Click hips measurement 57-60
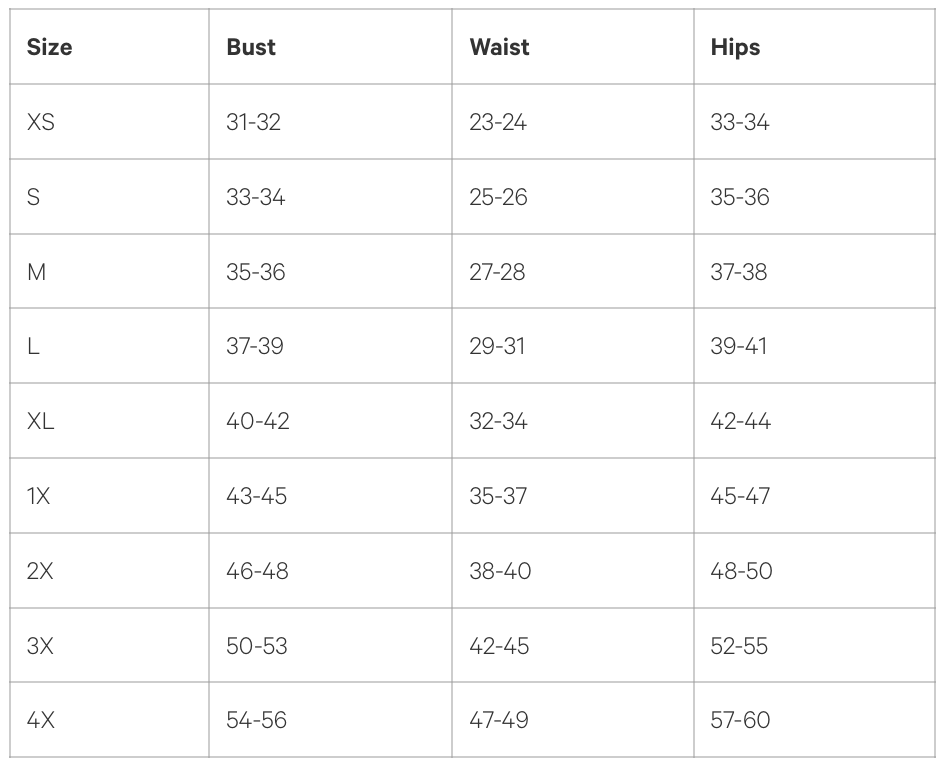This screenshot has height=774, width=948. click(740, 720)
